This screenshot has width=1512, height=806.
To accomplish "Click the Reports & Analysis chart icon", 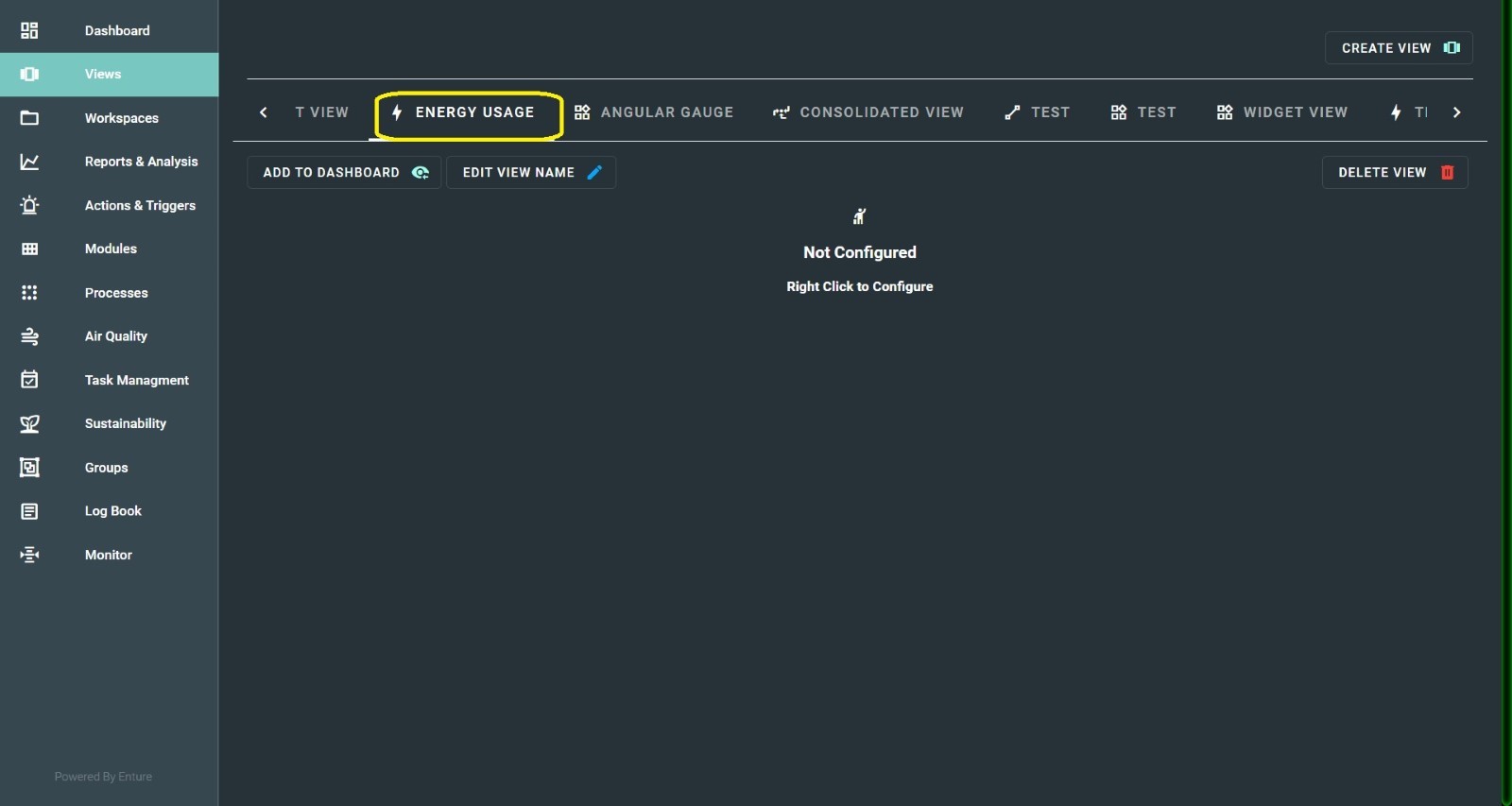I will point(29,162).
